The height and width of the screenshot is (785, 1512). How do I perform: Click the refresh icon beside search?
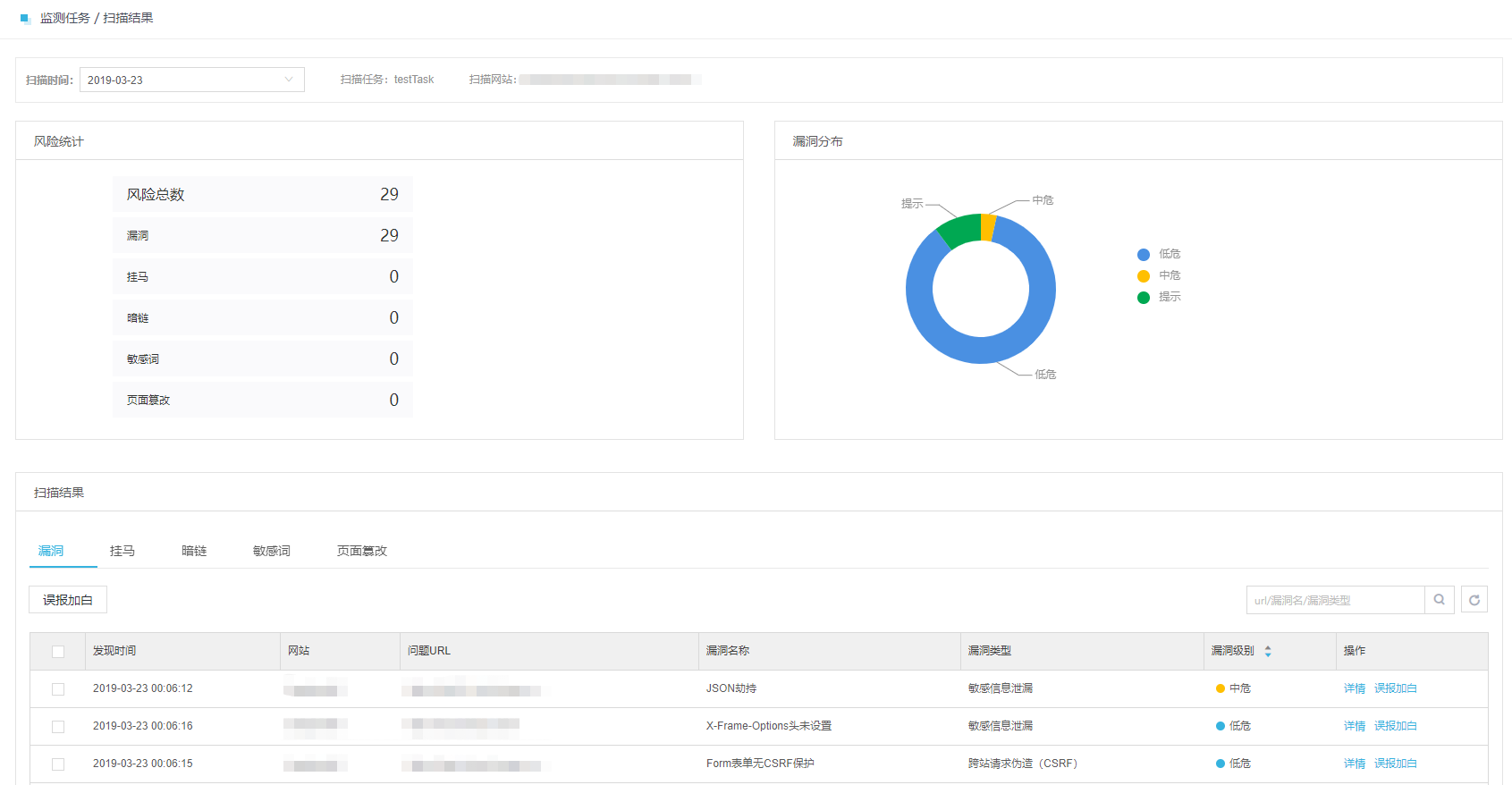coord(1474,600)
